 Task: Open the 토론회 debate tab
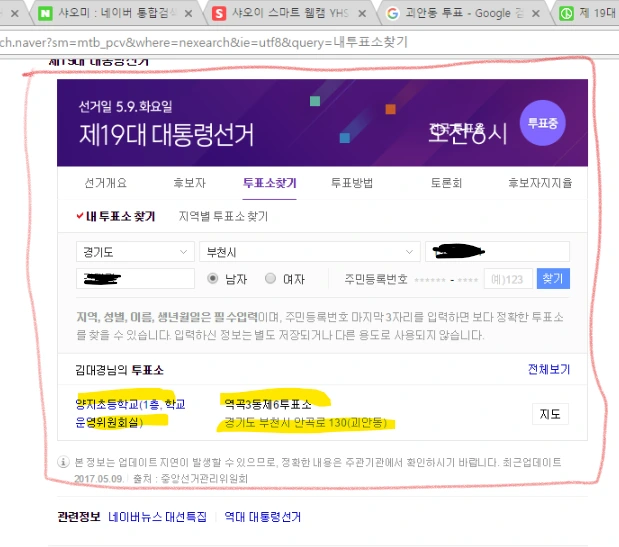[x=446, y=183]
